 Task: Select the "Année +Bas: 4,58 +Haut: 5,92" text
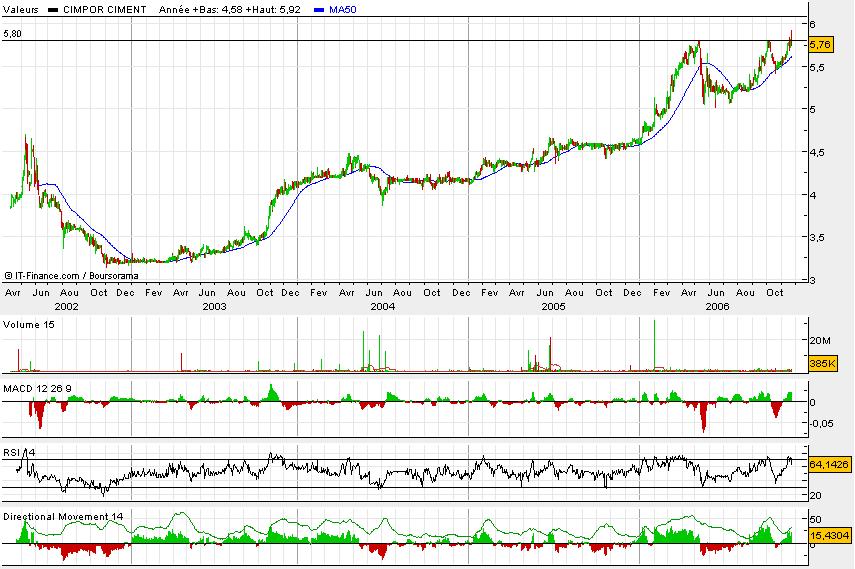(x=230, y=9)
